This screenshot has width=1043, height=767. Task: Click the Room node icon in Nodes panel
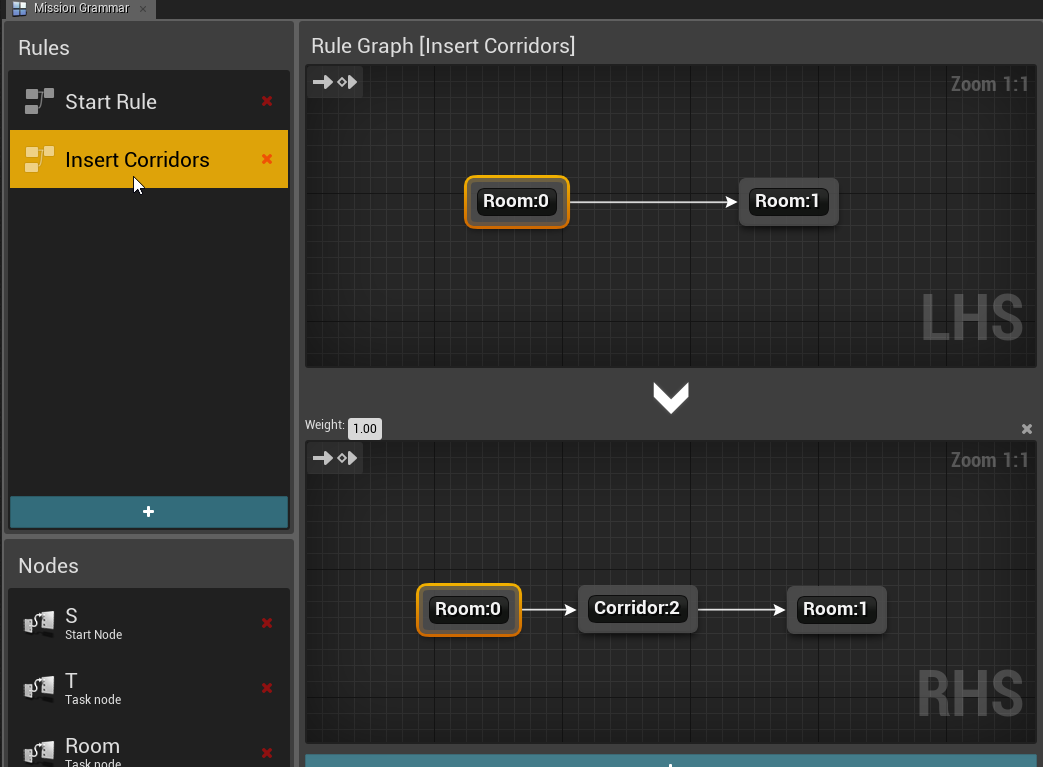[x=38, y=750]
